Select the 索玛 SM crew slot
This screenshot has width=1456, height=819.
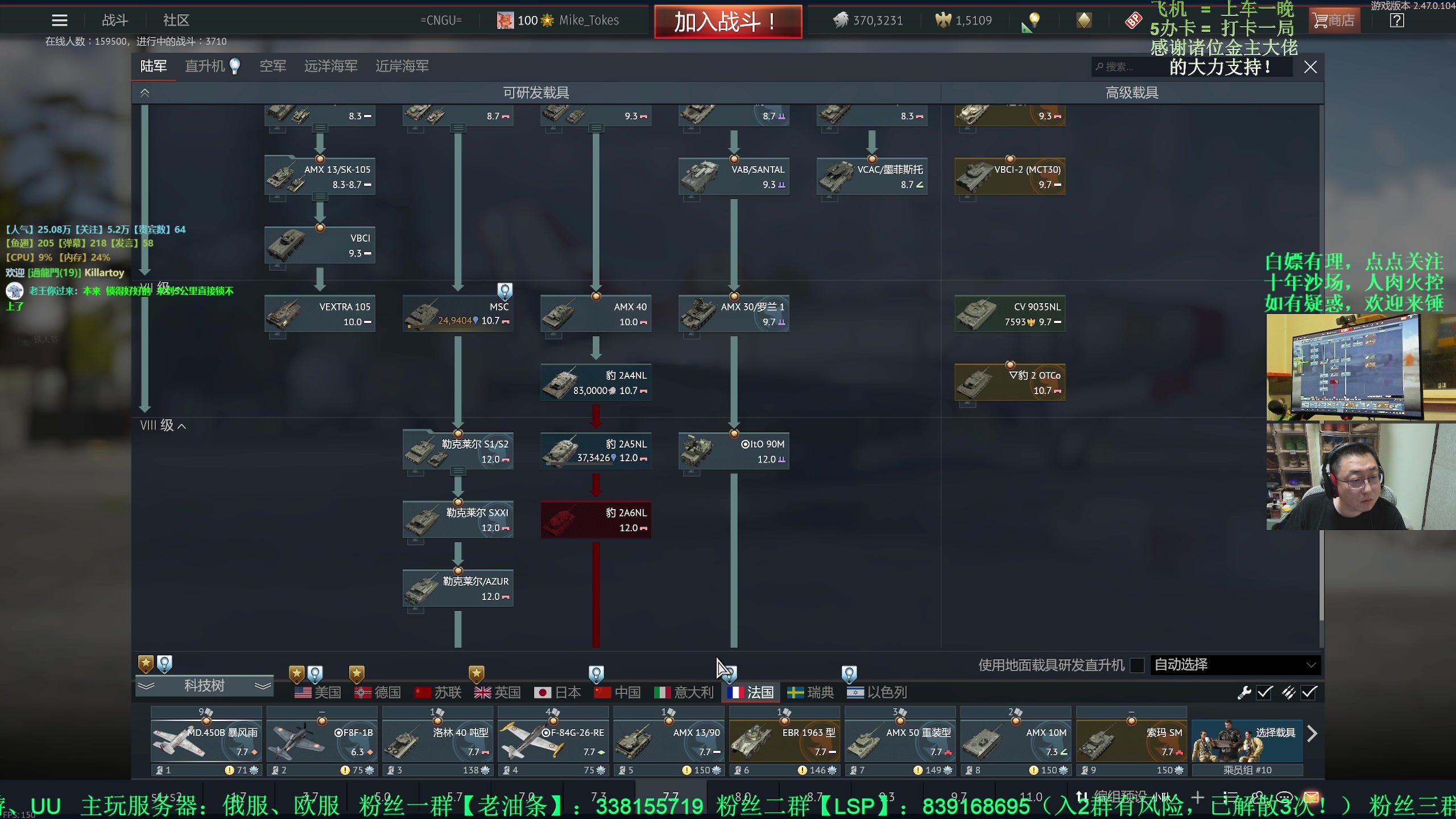pos(1131,741)
